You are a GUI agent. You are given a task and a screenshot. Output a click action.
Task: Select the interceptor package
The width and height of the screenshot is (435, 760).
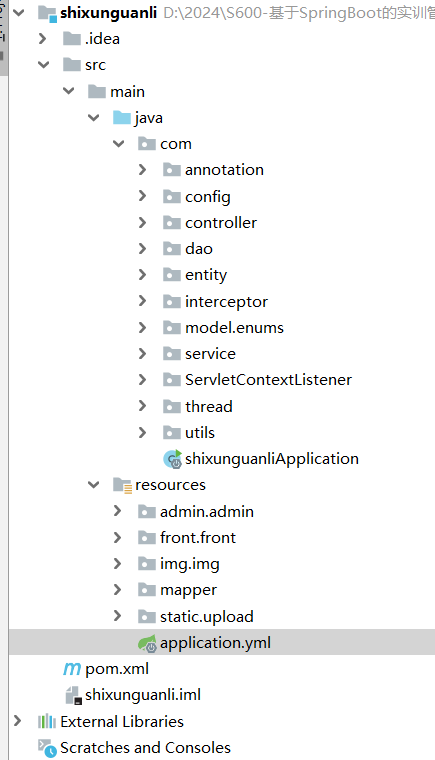226,301
